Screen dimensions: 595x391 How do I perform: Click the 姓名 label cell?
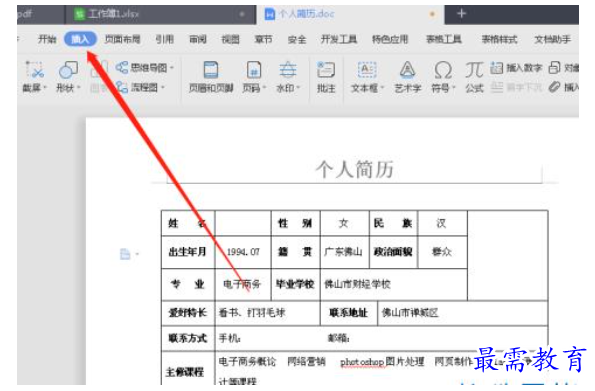click(188, 223)
